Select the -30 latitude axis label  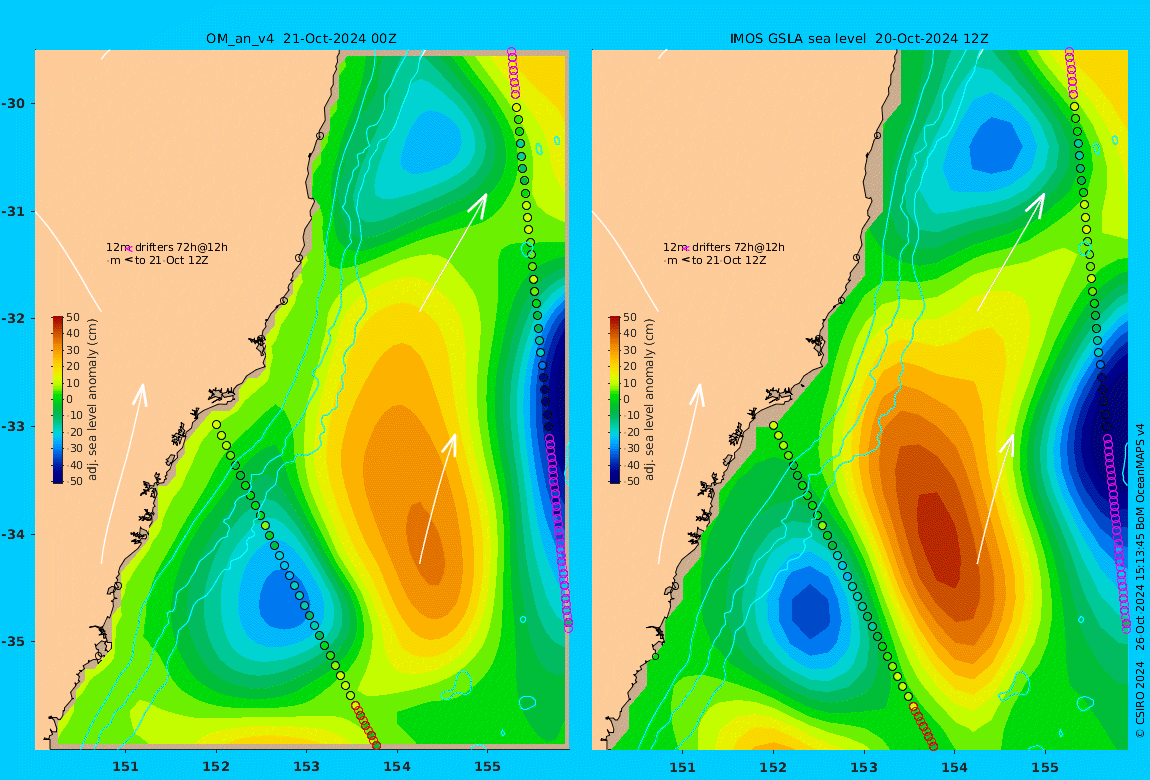[x=12, y=103]
